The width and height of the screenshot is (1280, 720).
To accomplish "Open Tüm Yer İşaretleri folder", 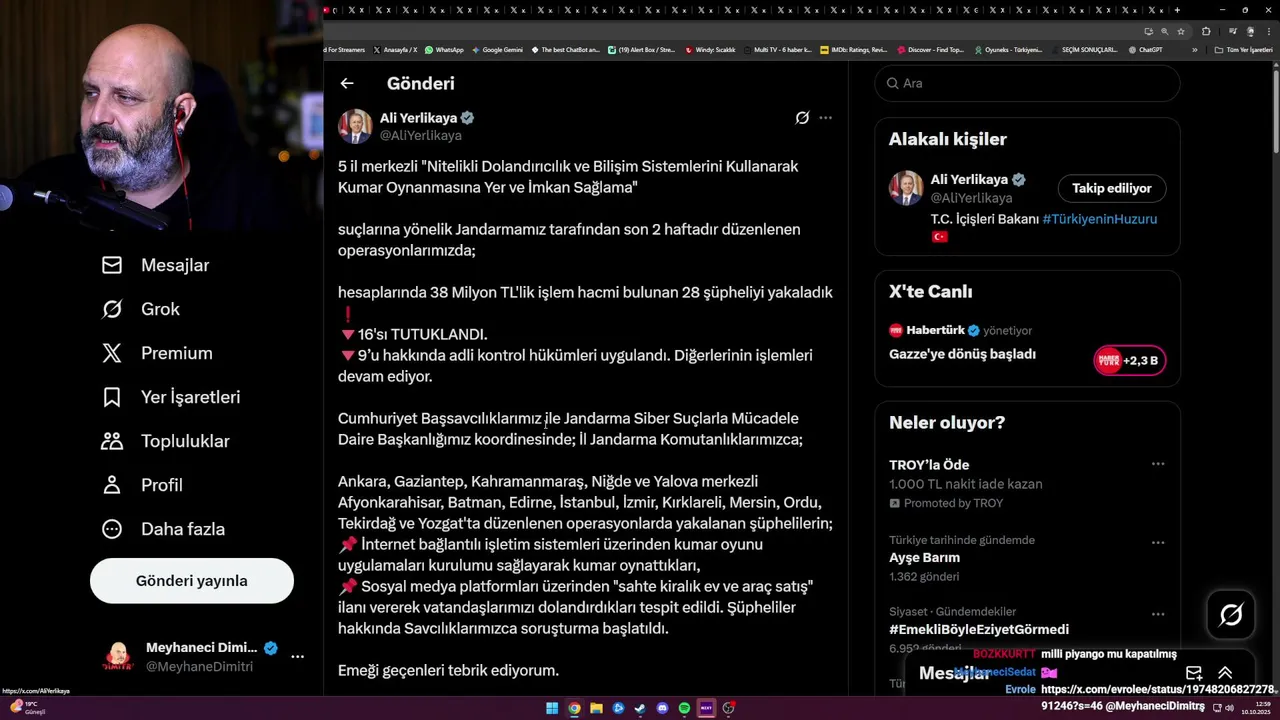I will tap(1244, 49).
